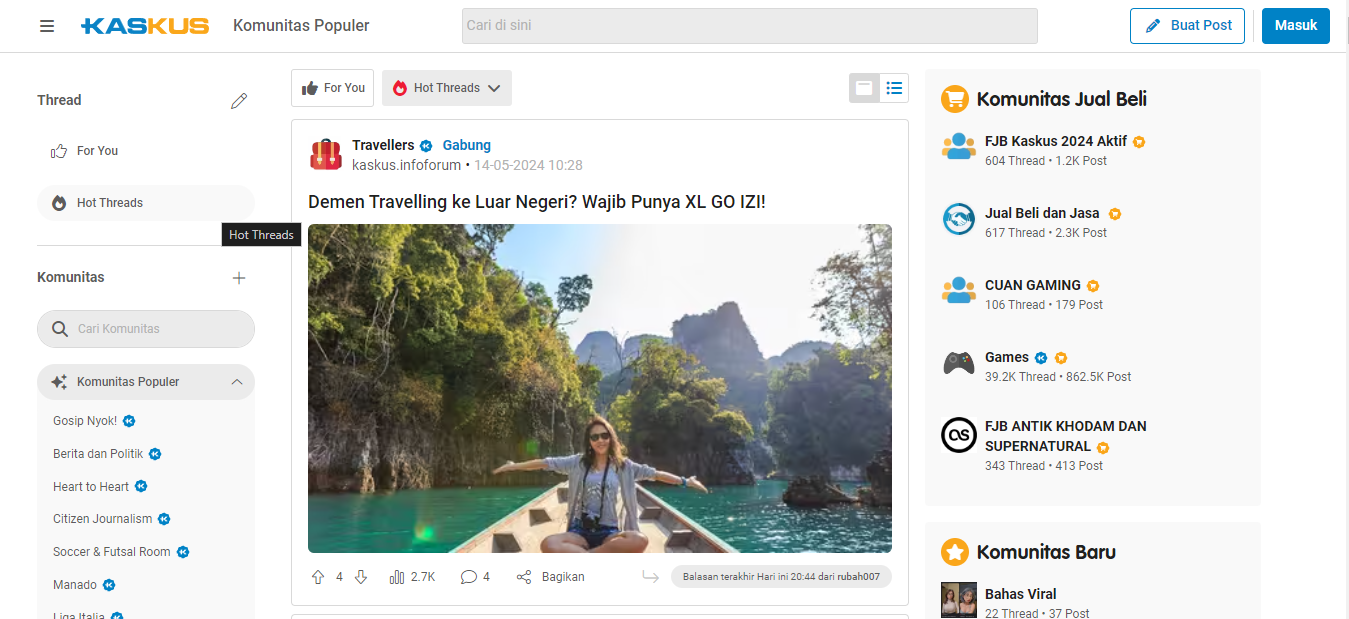The width and height of the screenshot is (1349, 619).
Task: Click the Cari di sini search field
Action: coord(749,26)
